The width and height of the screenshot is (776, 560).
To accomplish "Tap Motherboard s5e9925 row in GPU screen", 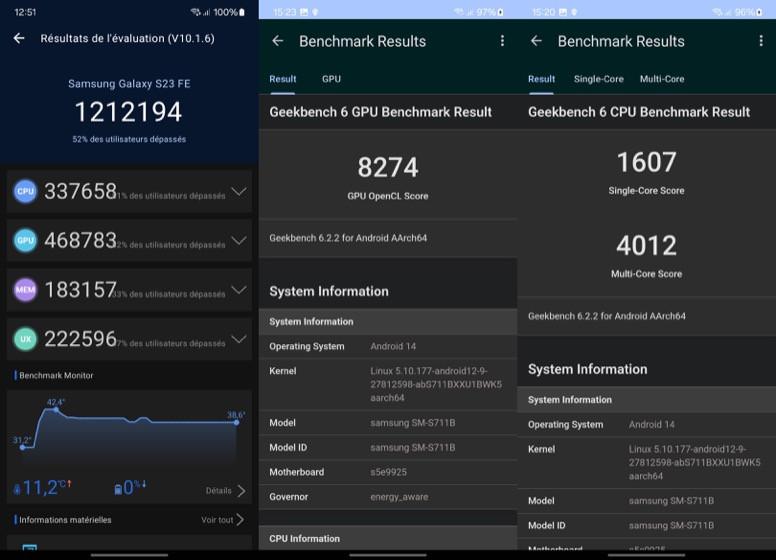I will point(388,472).
